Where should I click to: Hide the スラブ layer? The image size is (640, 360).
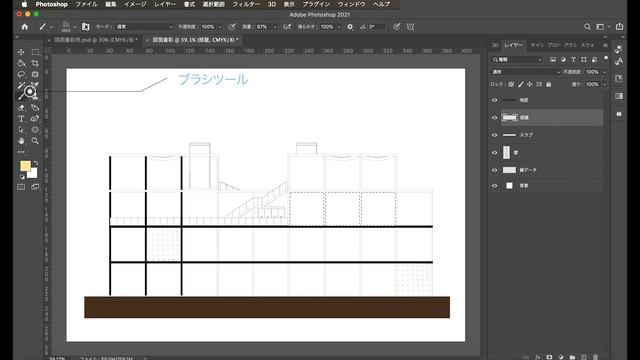pyautogui.click(x=495, y=135)
